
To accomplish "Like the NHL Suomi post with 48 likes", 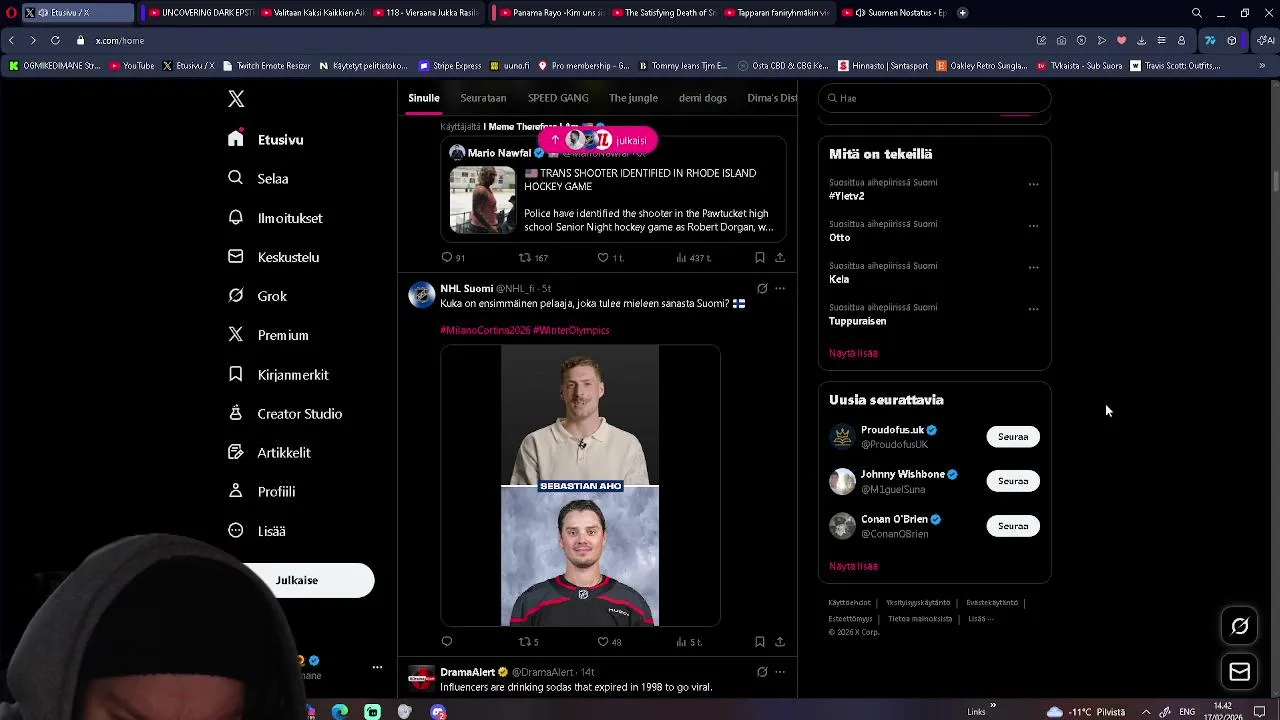I will click(x=609, y=642).
